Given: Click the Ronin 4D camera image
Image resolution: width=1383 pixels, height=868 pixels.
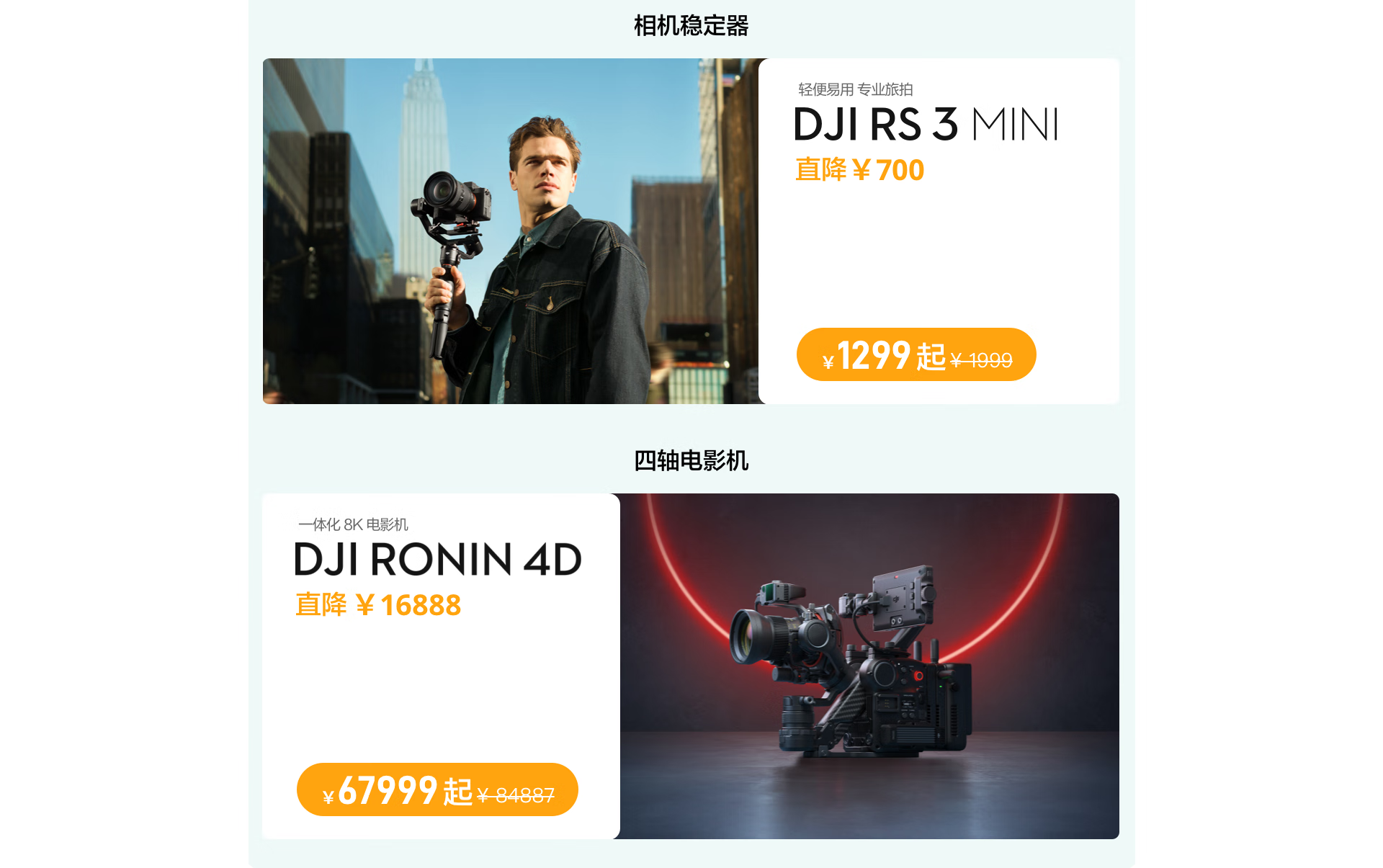Looking at the screenshot, I should click(869, 666).
